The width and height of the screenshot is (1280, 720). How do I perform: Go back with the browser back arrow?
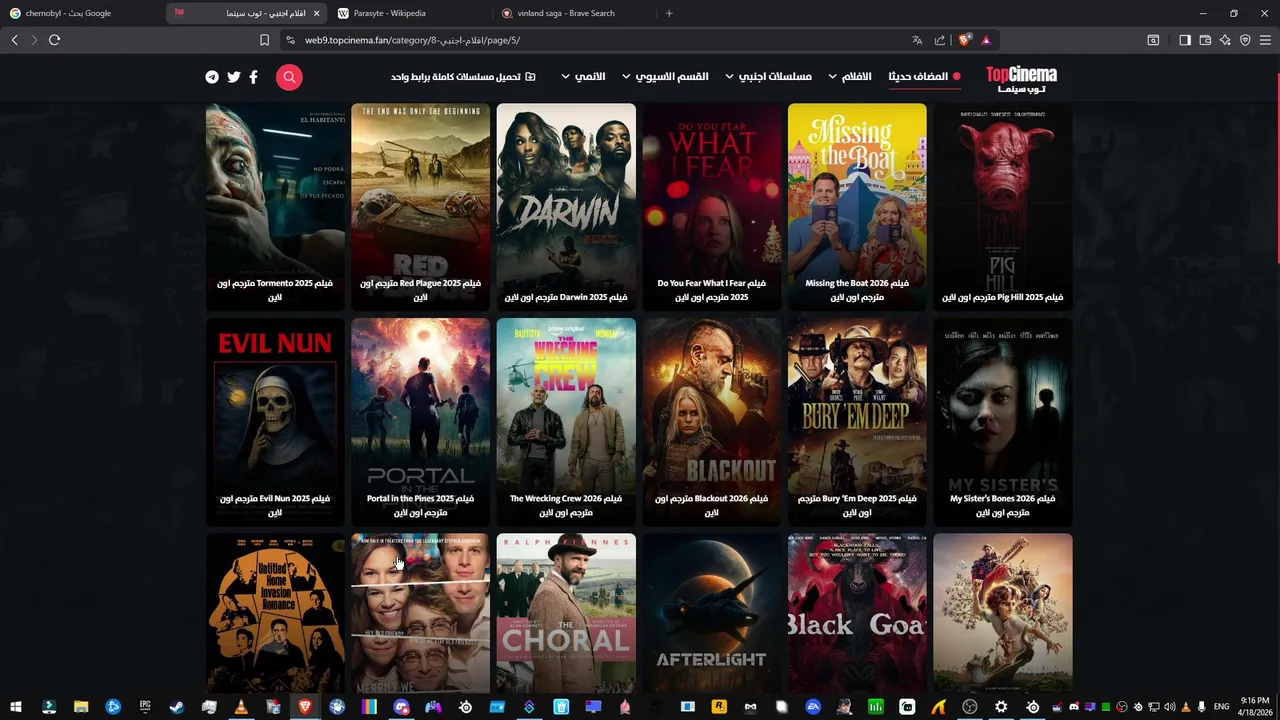tap(14, 40)
